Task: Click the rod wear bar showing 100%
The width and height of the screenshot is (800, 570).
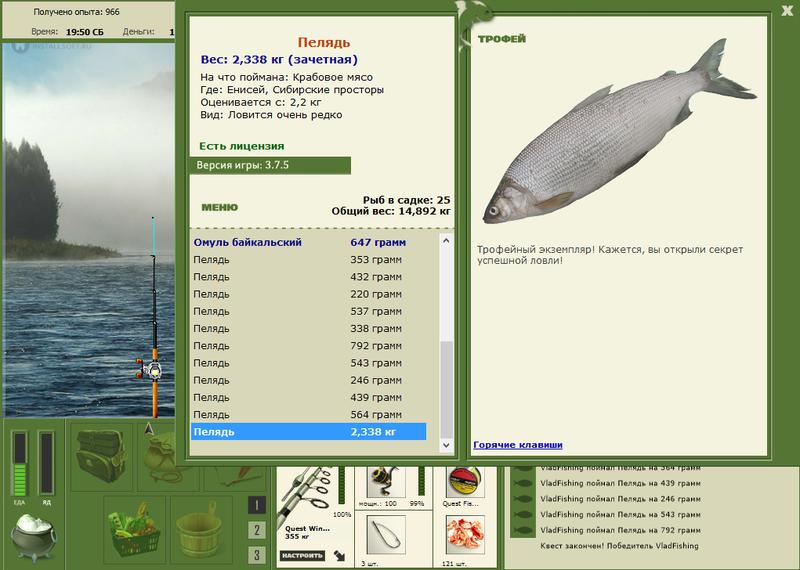Action: point(342,487)
